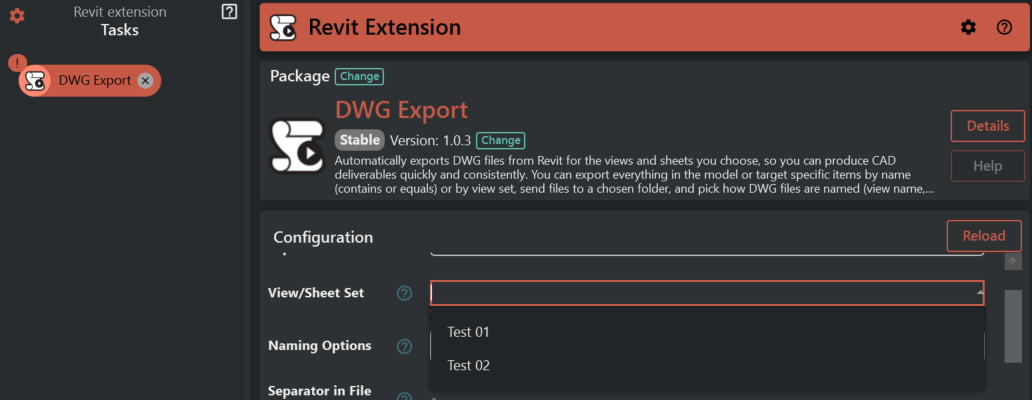Click the configuration scrollbar thumb

[1013, 326]
